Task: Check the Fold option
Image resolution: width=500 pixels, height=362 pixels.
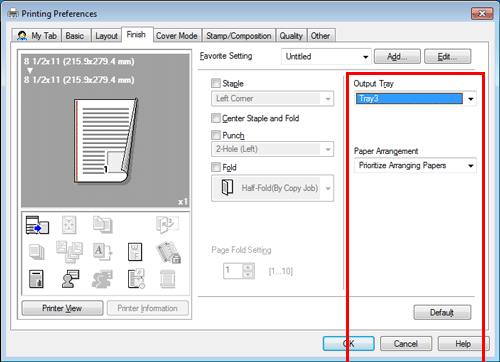Action: (x=216, y=167)
